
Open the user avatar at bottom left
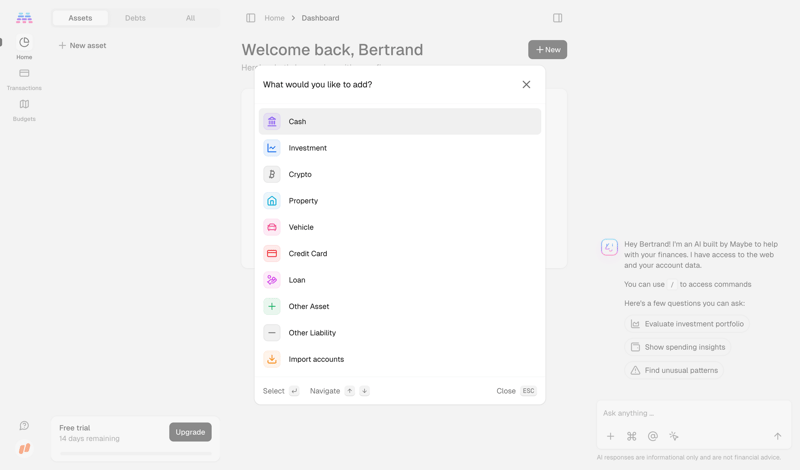[24, 448]
